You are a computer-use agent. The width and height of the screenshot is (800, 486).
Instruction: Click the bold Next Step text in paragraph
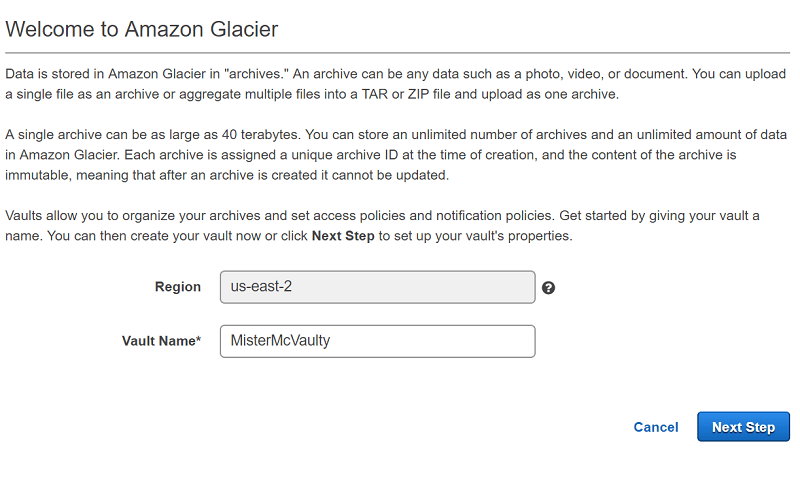click(343, 236)
